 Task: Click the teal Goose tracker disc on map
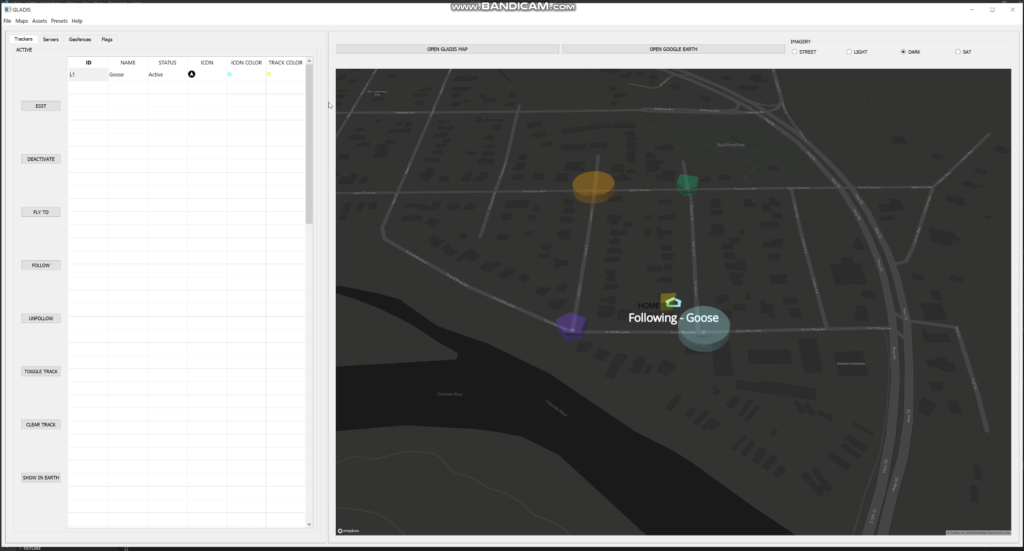click(703, 329)
